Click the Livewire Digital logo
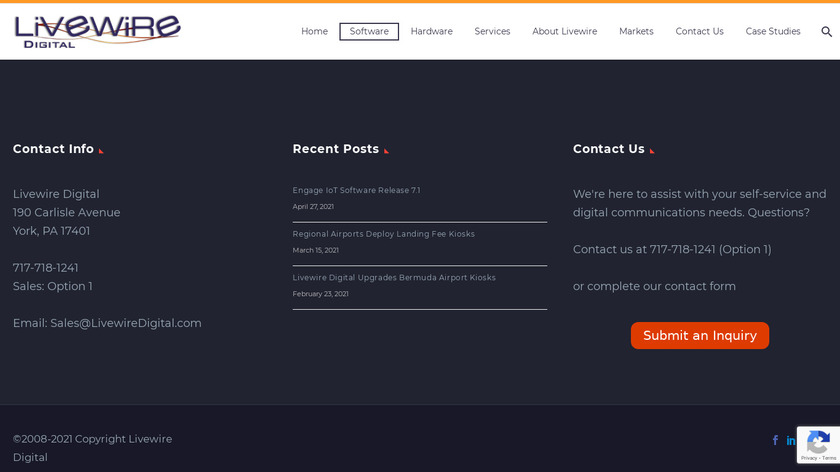The width and height of the screenshot is (840, 472). pos(97,32)
